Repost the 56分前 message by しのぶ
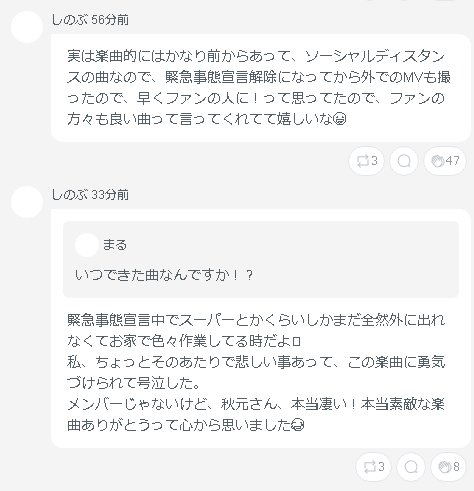Image resolution: width=474 pixels, height=491 pixels. point(366,161)
